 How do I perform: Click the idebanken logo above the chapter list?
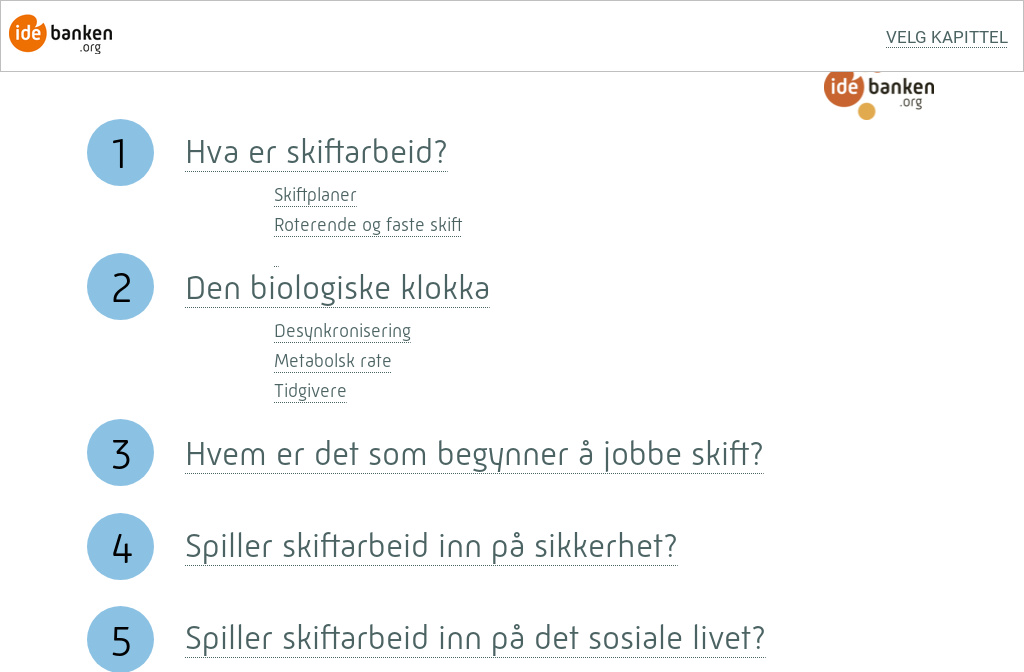[878, 90]
